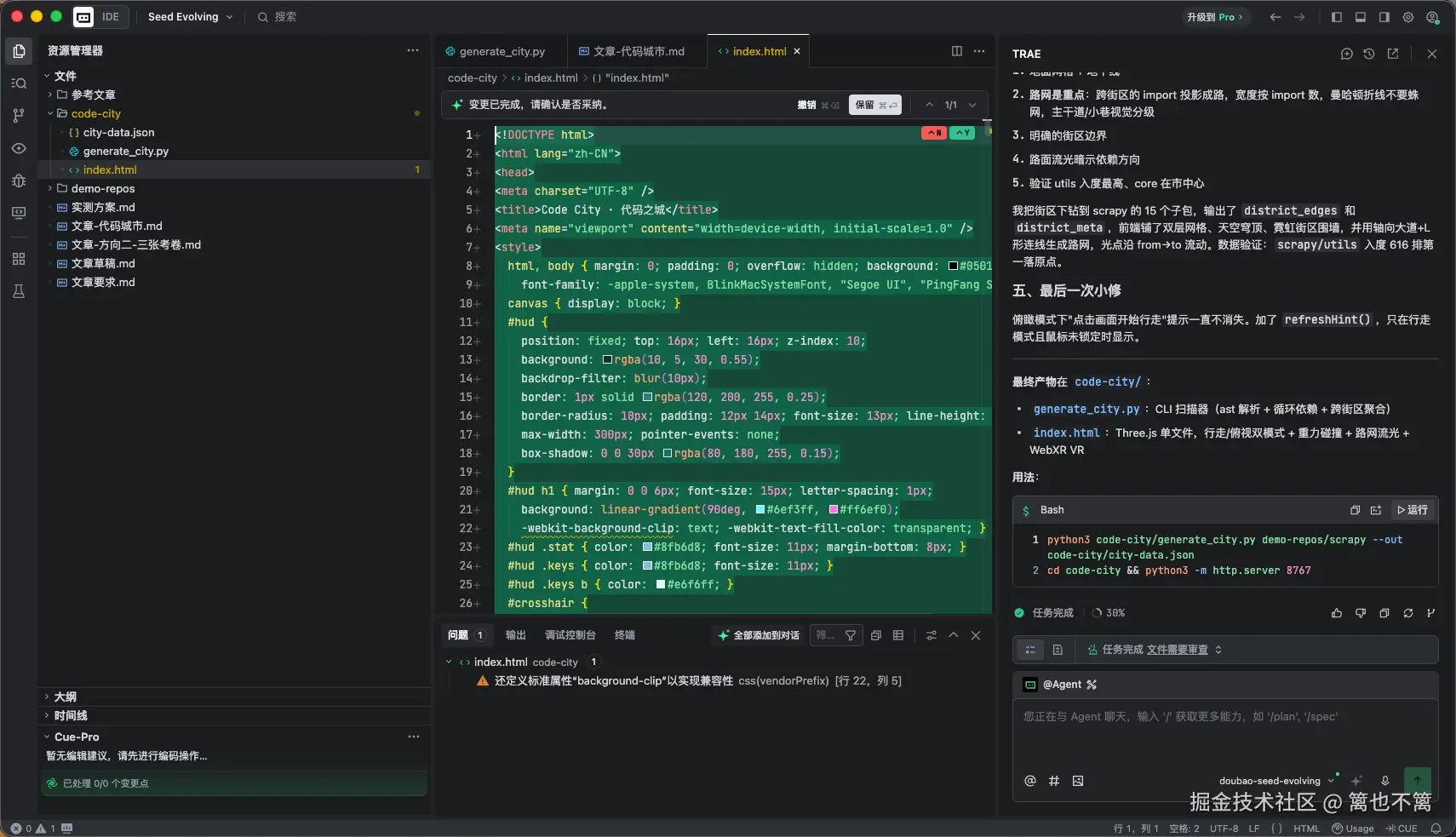Open the 终端 terminal tab

(625, 635)
